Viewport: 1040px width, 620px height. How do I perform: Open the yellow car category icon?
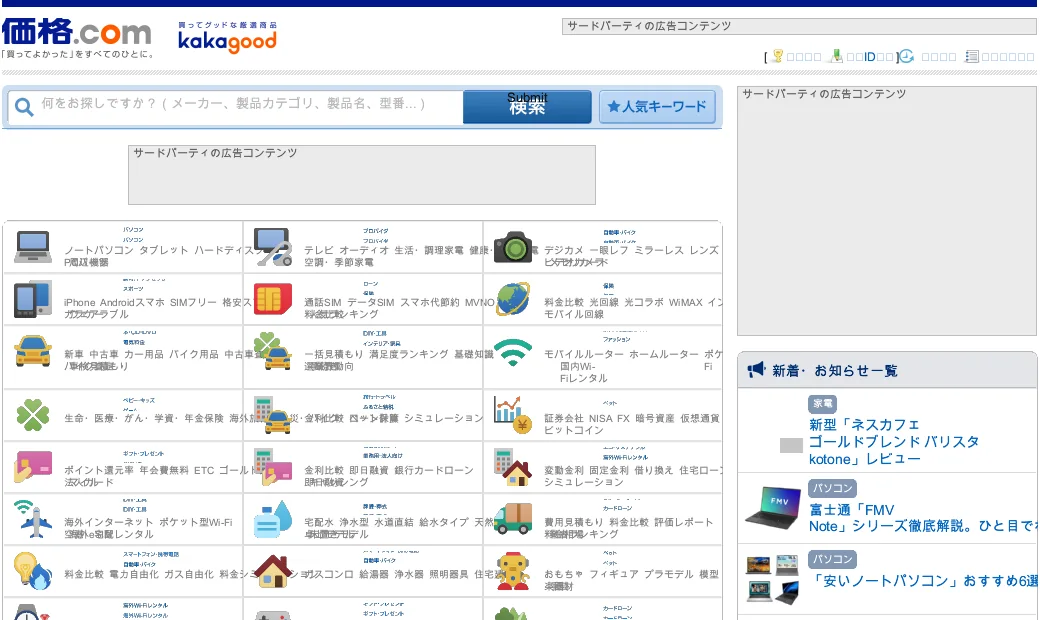32,351
